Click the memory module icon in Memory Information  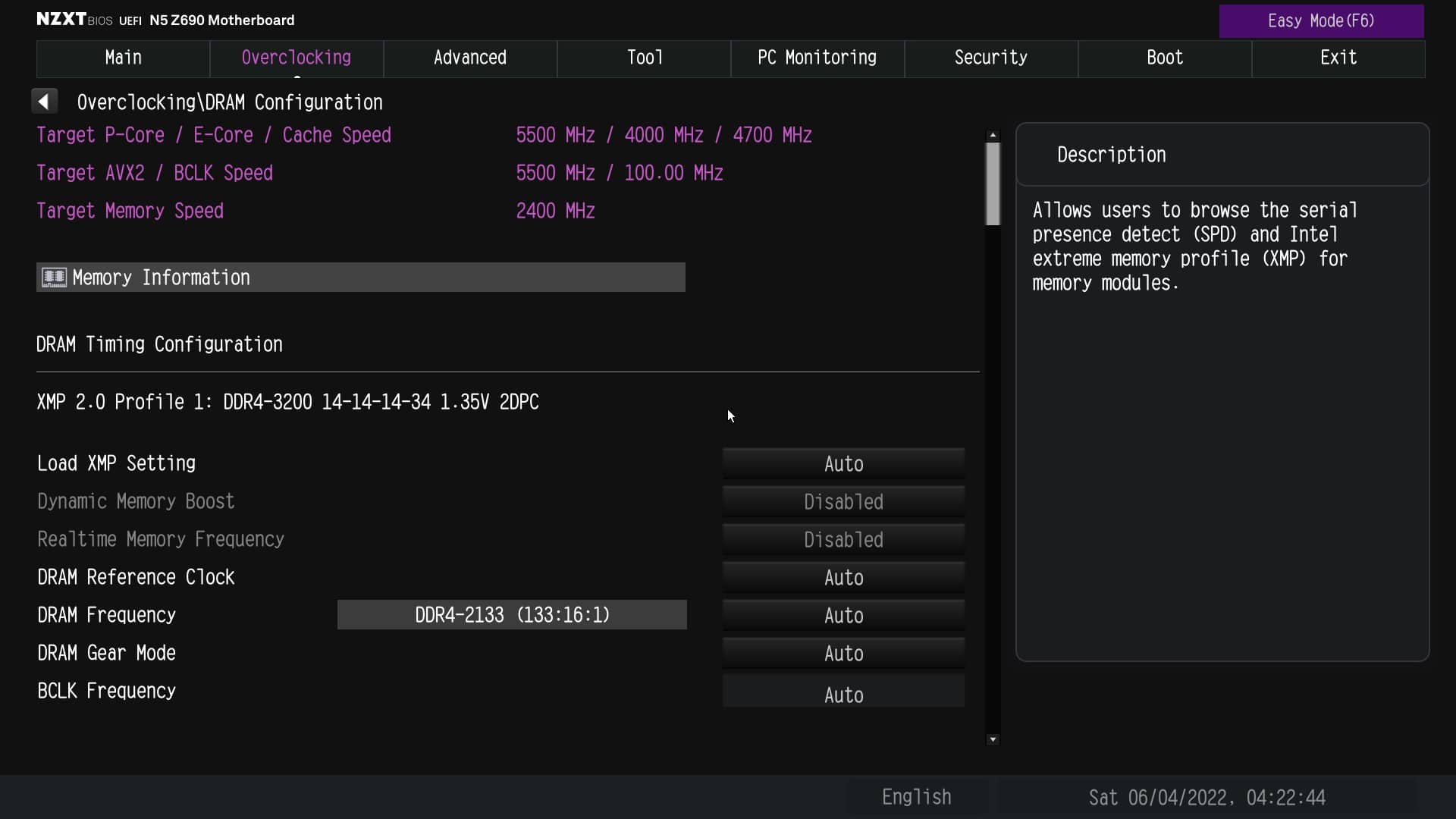click(x=54, y=278)
